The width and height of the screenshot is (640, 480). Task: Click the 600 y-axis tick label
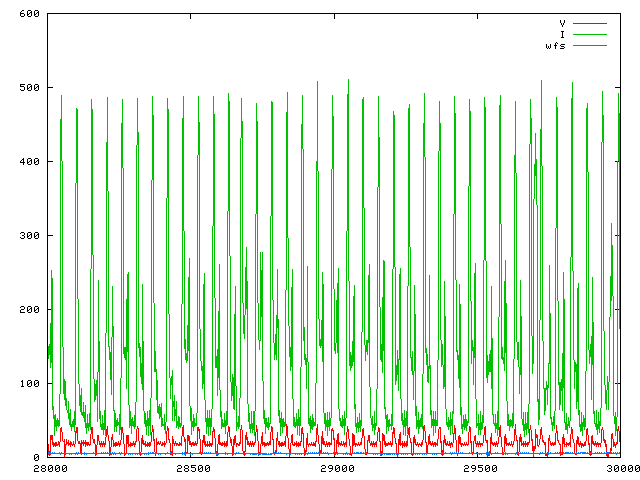tap(28, 14)
